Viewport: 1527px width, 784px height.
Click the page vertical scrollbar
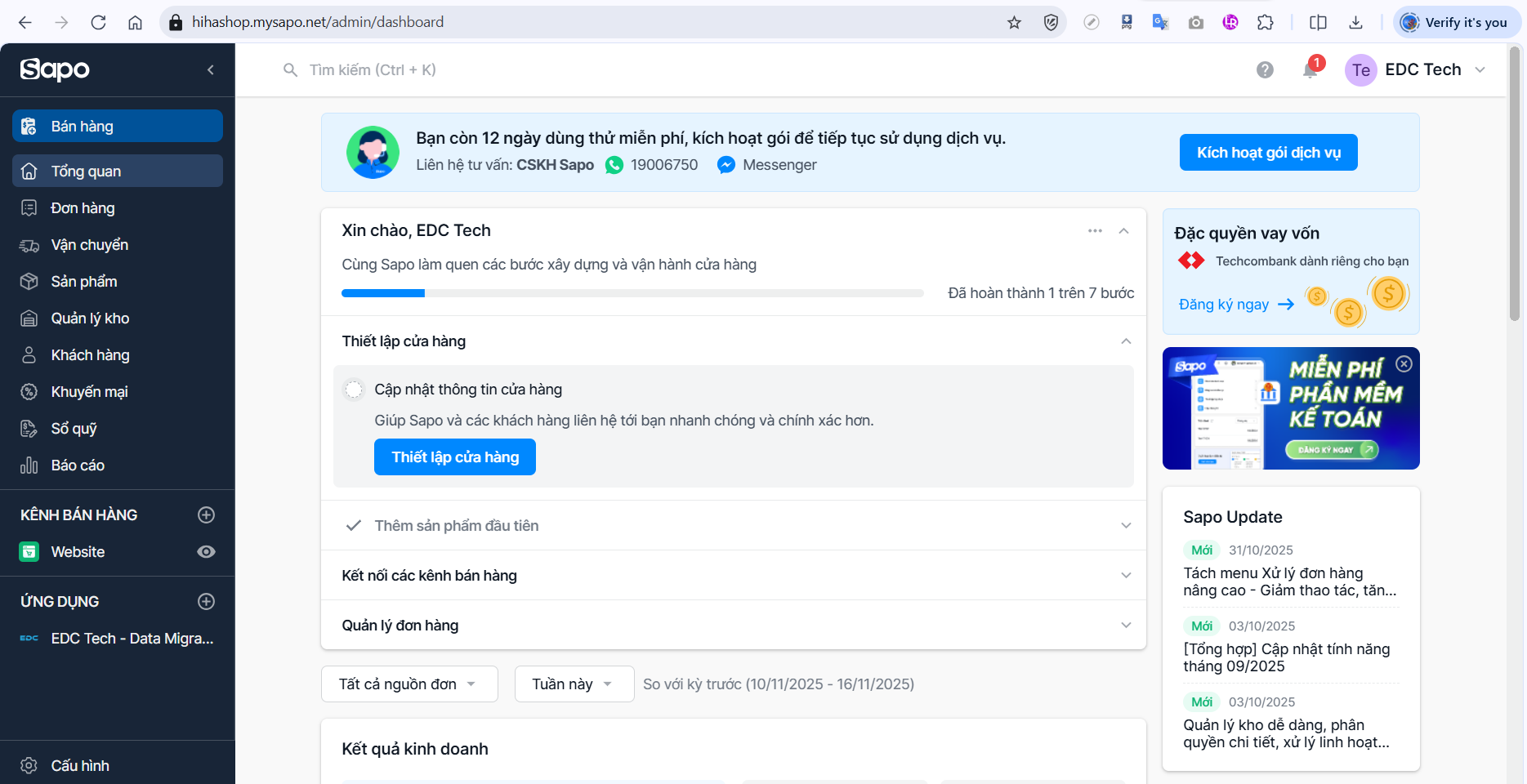[x=1515, y=184]
